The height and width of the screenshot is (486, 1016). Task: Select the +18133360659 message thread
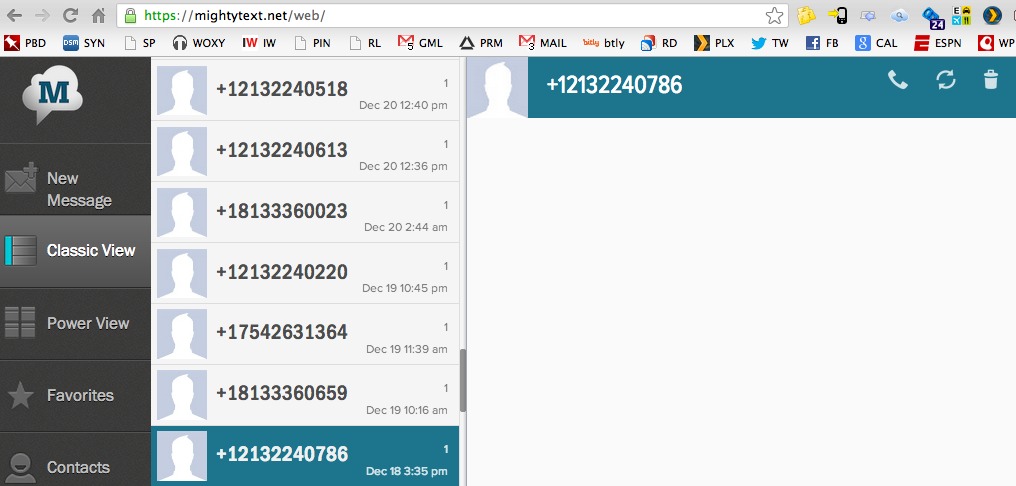coord(305,394)
